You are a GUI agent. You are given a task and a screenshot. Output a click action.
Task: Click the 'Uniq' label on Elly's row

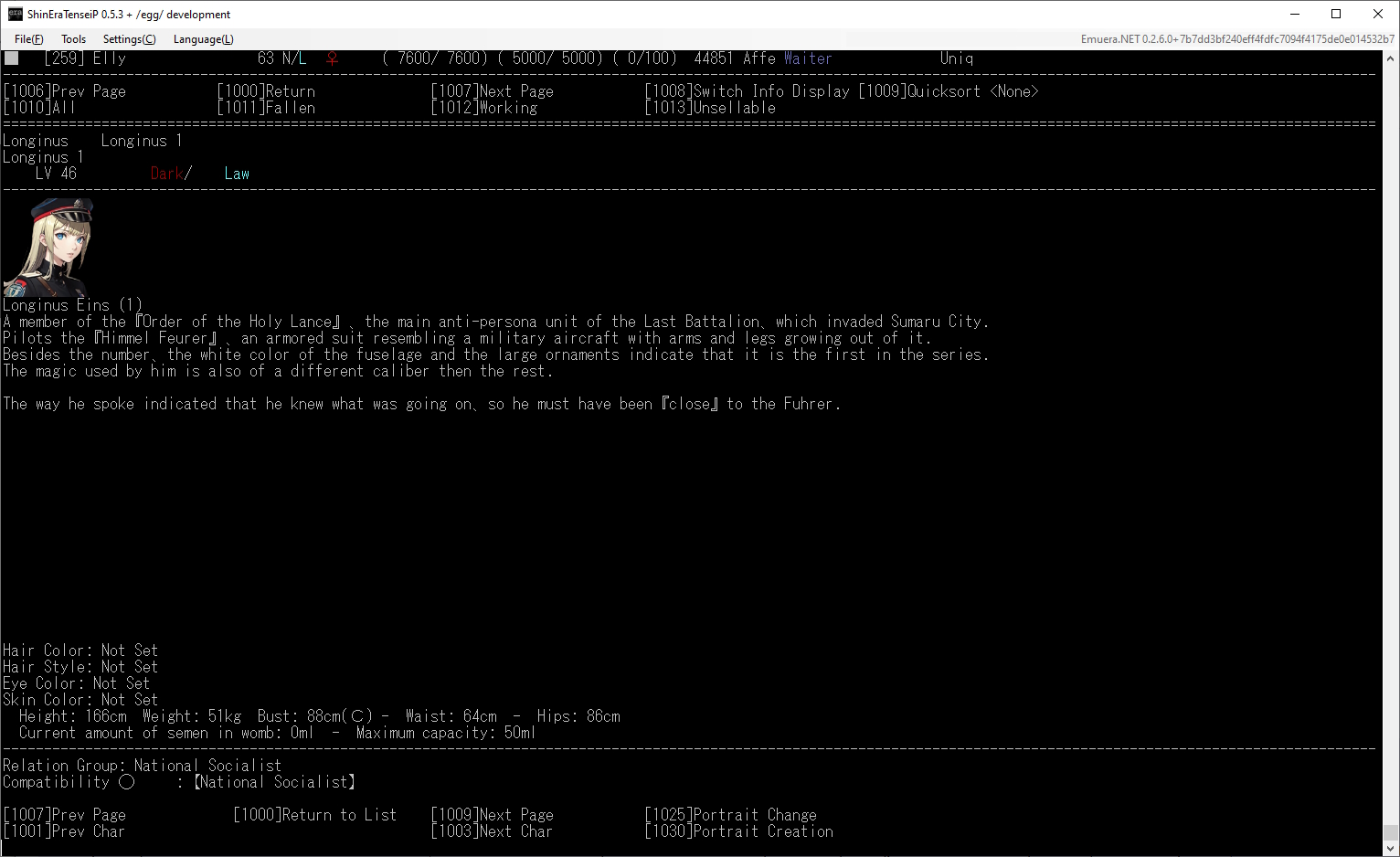tap(957, 58)
